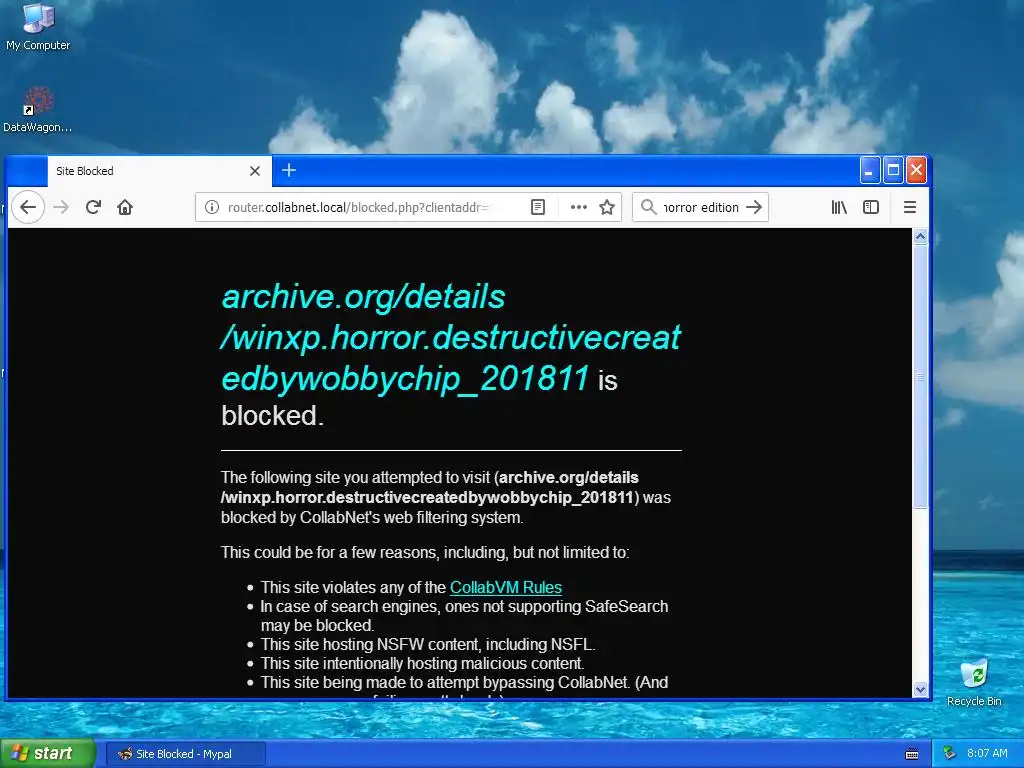Click the search magnifier icon

(x=648, y=207)
